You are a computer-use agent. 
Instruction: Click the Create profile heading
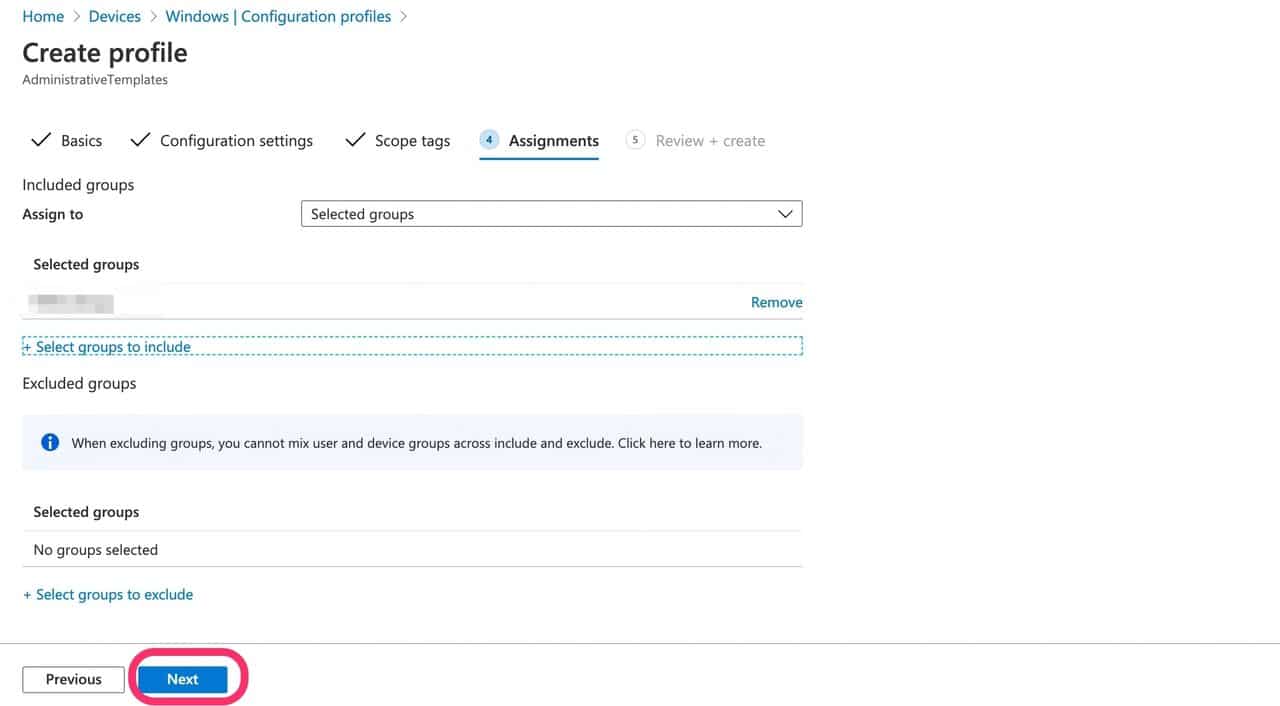(x=105, y=52)
